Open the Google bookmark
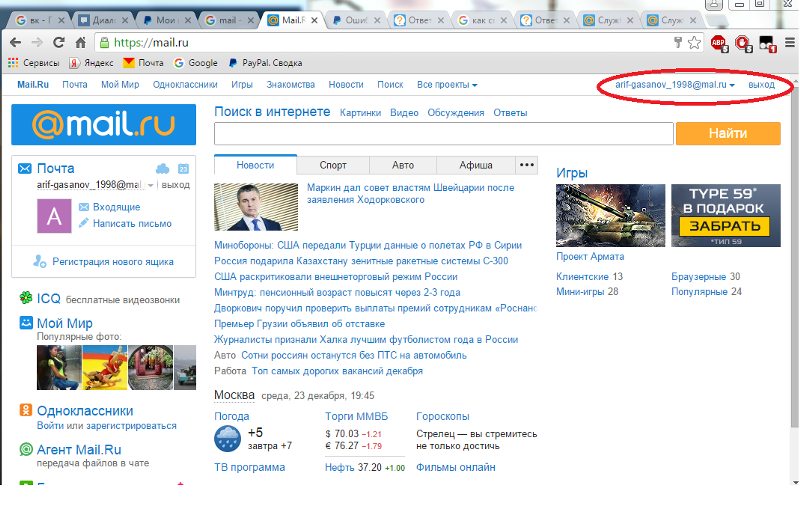 click(x=196, y=63)
